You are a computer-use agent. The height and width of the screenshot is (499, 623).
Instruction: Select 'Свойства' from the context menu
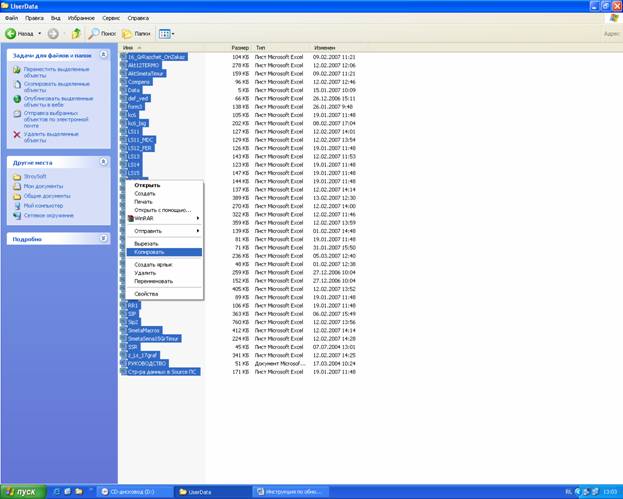[x=146, y=294]
